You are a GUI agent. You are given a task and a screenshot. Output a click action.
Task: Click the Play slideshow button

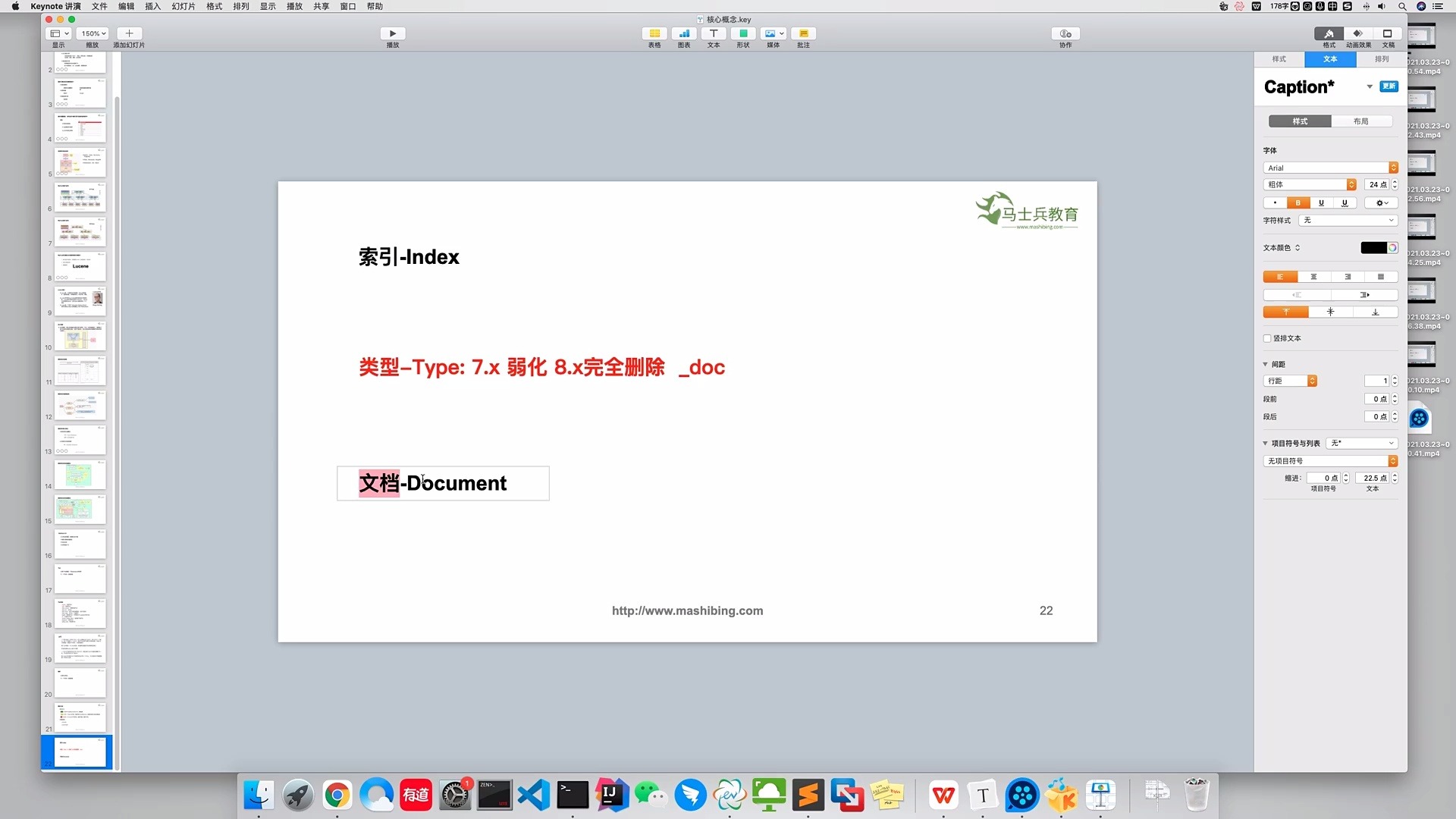[x=392, y=33]
